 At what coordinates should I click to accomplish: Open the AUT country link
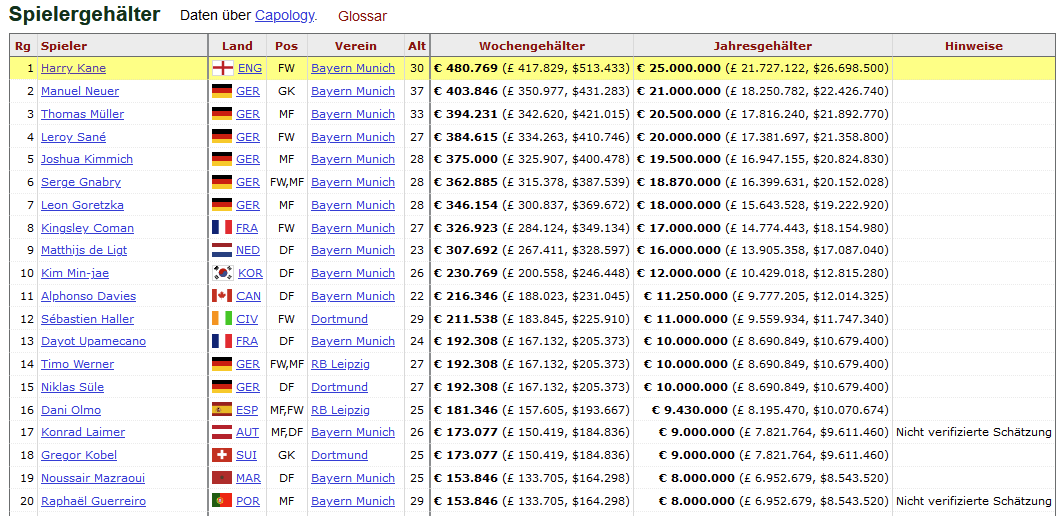pyautogui.click(x=248, y=432)
